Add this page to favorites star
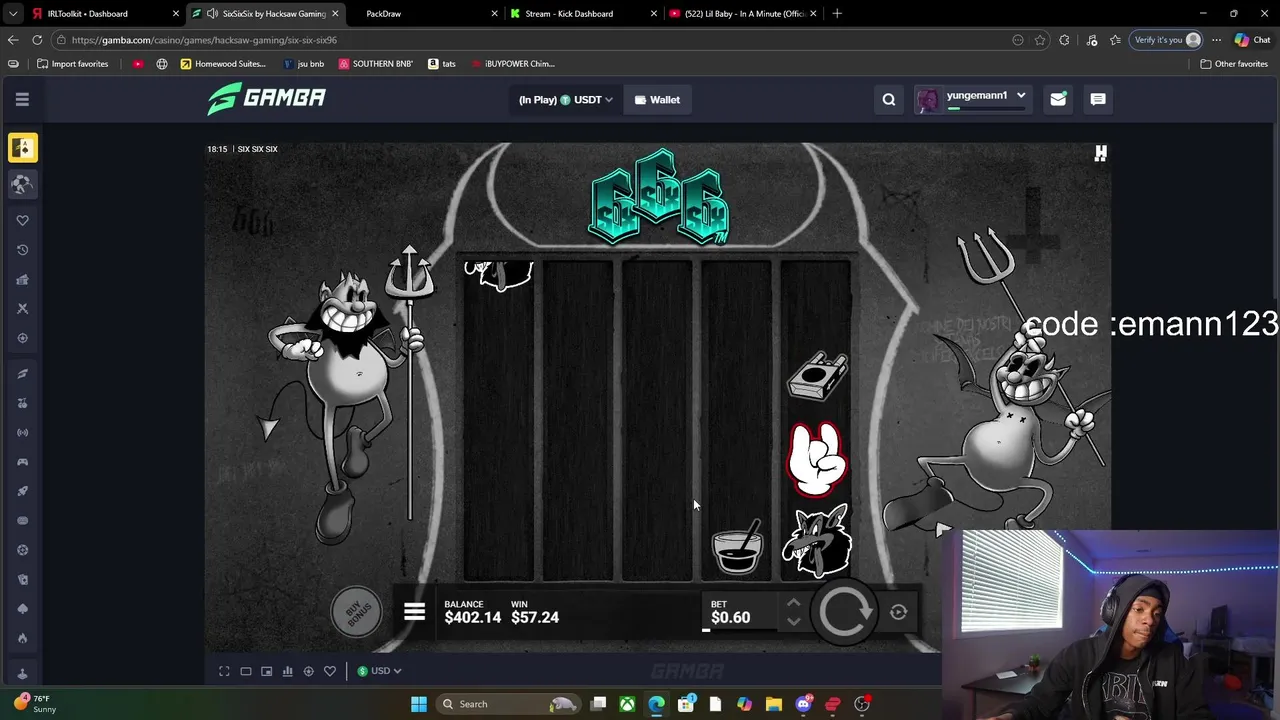1280x720 pixels. pos(1040,40)
